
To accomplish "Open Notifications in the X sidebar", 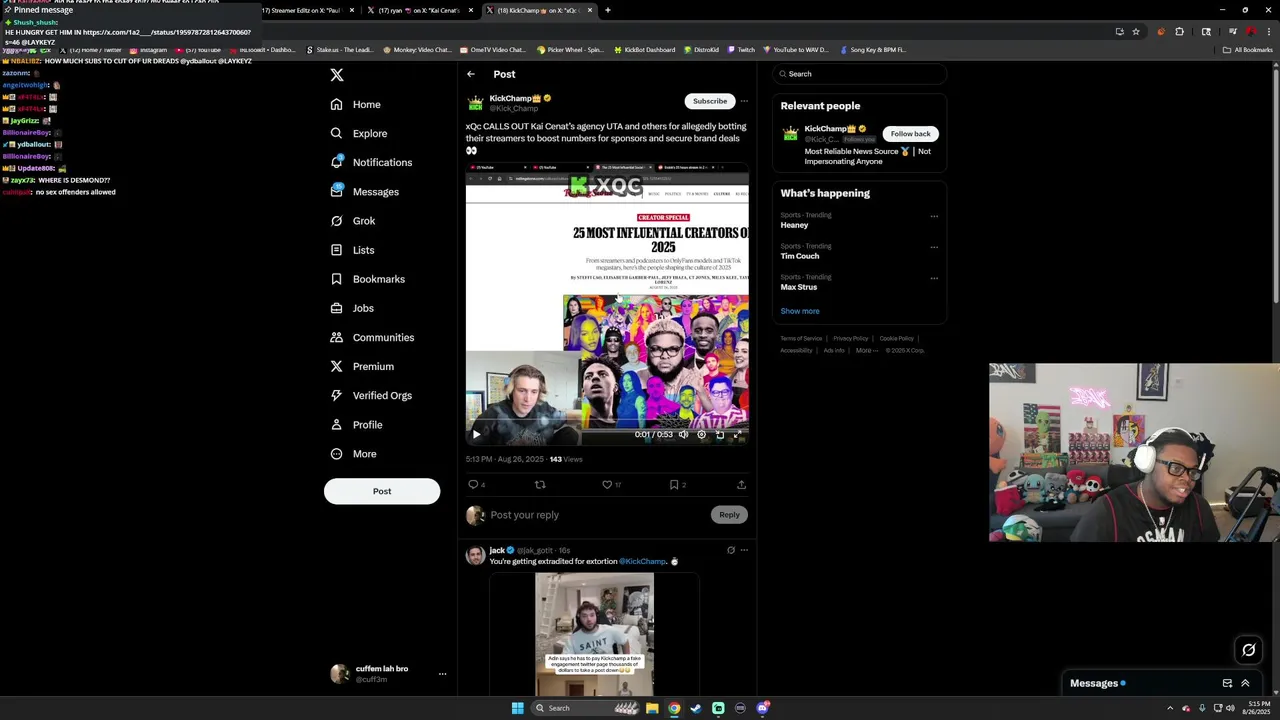I will [371, 162].
